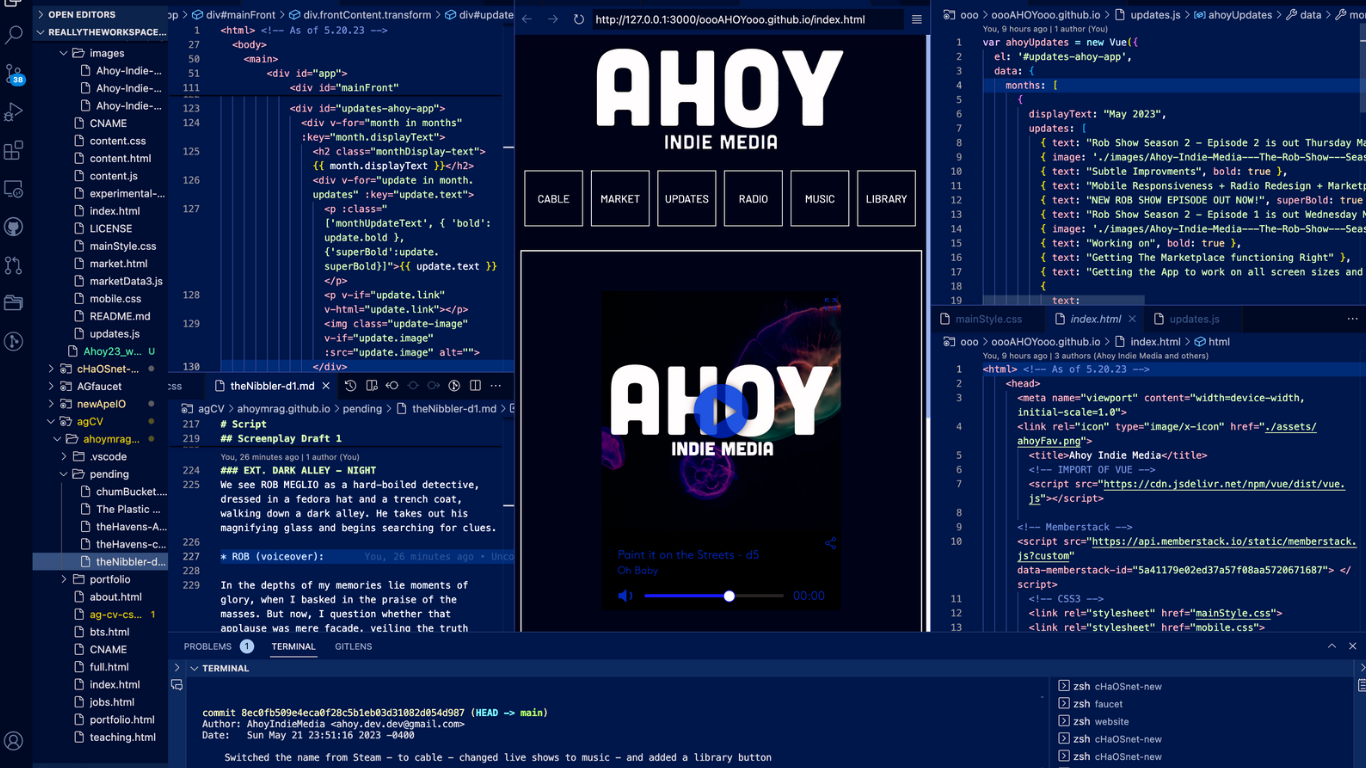The image size is (1366, 768).
Task: Click the browser URL address field
Action: tap(746, 19)
